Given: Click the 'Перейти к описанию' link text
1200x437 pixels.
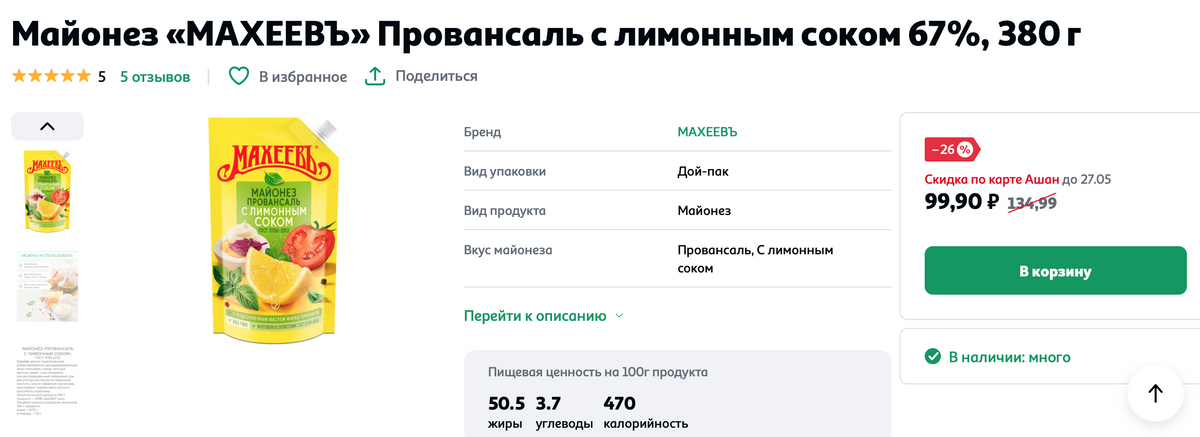Looking at the screenshot, I should pos(535,316).
